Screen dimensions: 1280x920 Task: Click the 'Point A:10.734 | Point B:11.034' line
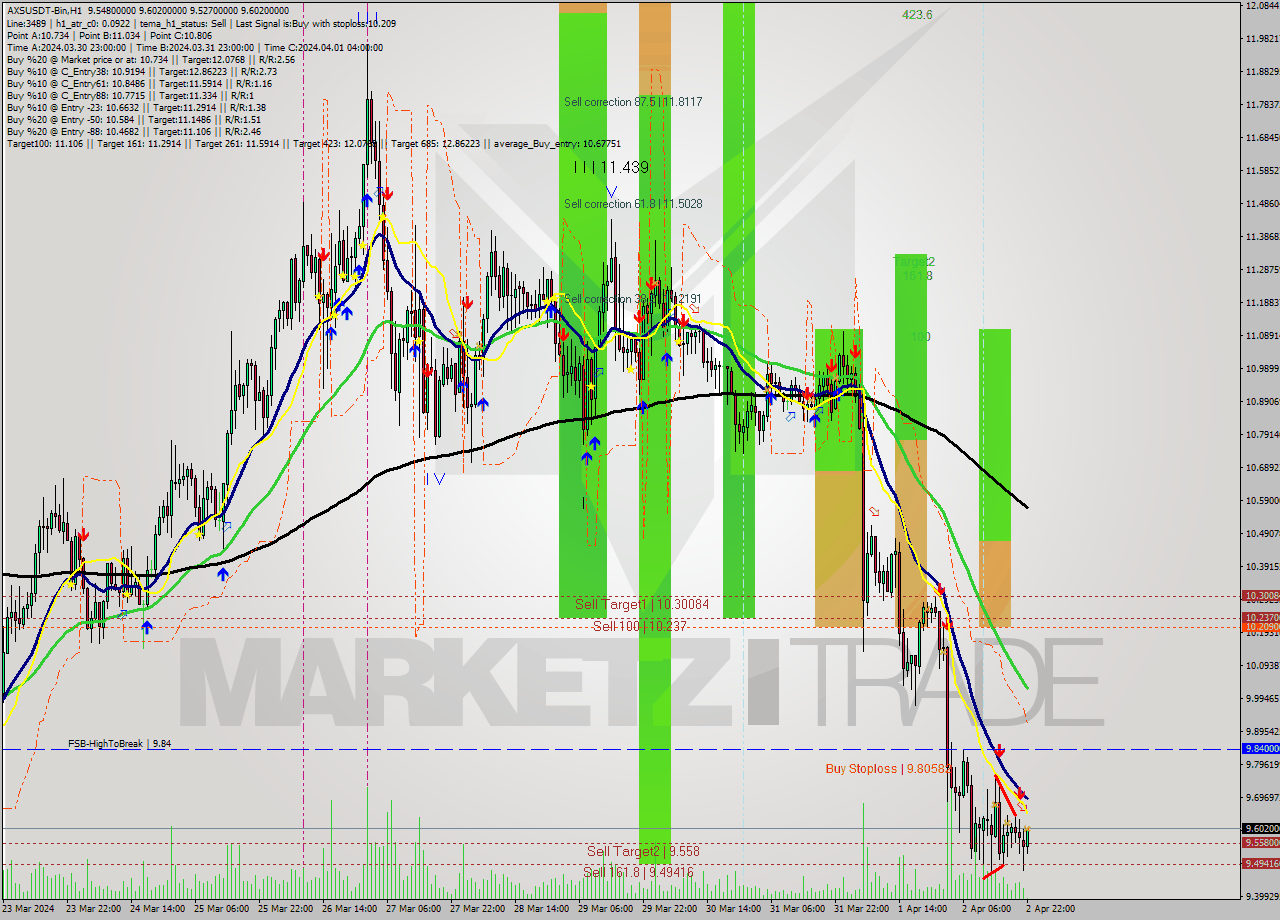point(108,35)
